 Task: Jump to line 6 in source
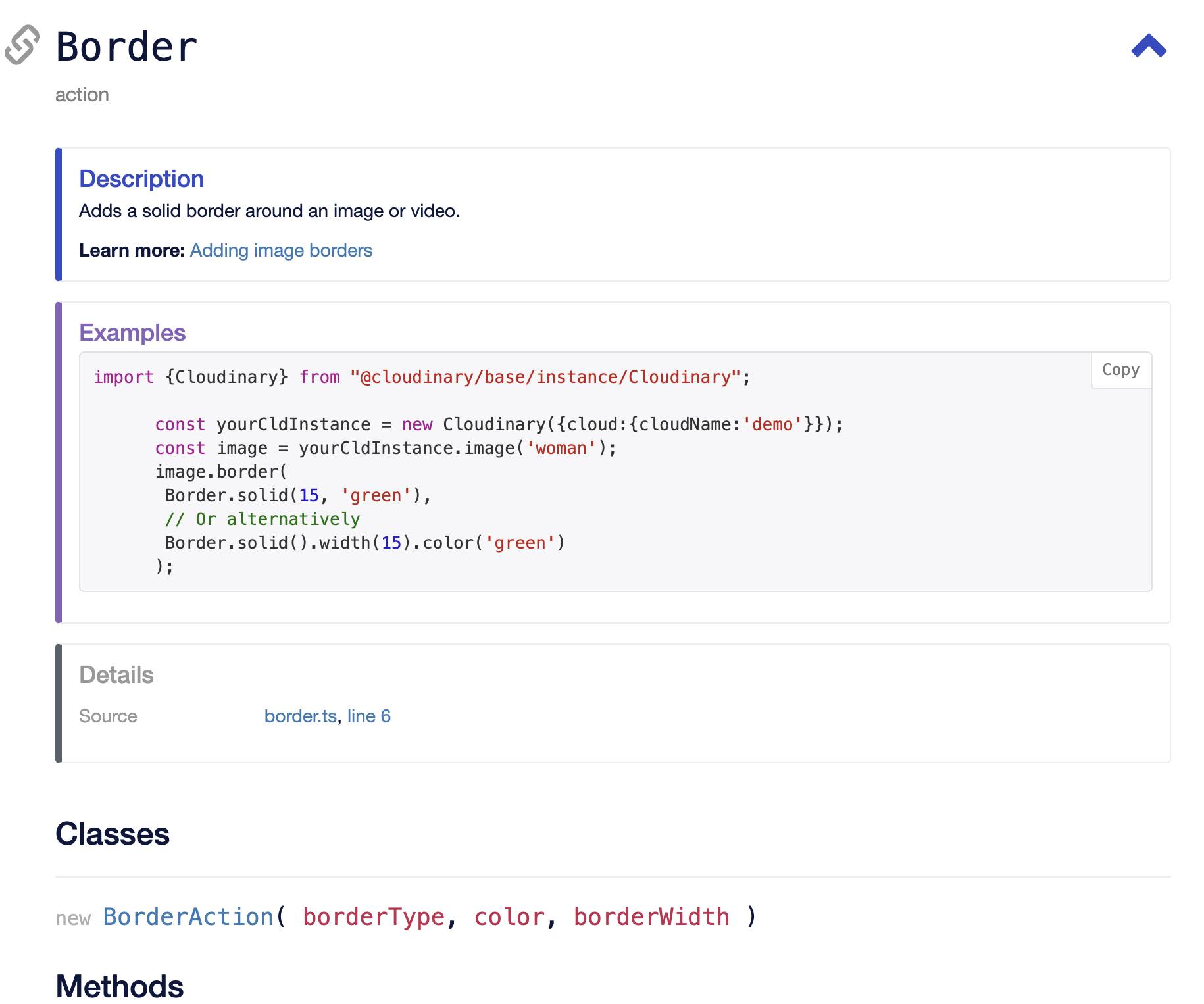pos(369,716)
